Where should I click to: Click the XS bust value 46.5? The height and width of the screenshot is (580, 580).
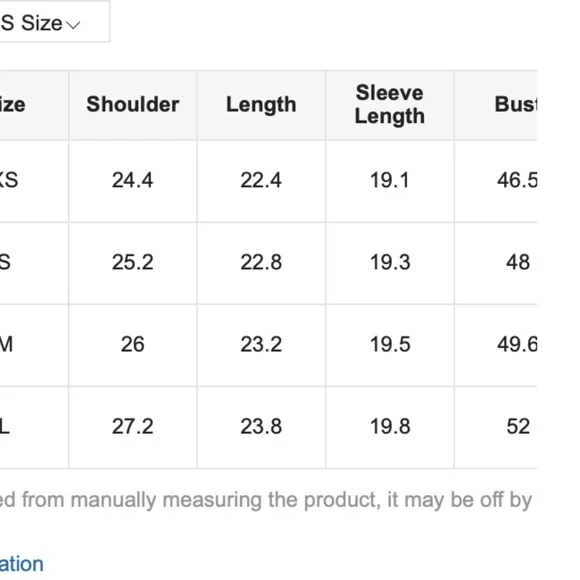tap(517, 181)
